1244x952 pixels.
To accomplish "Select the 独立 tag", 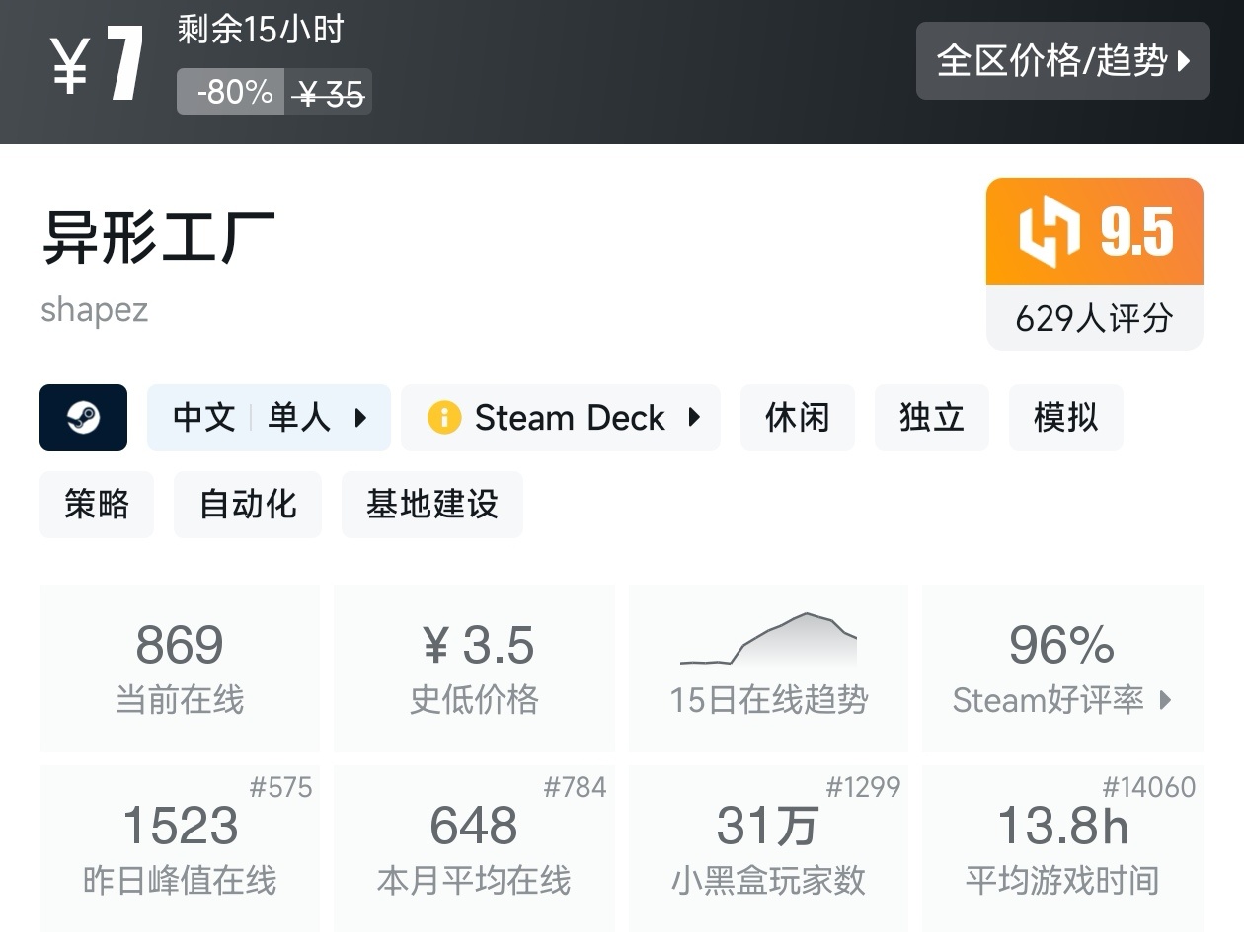I will tap(931, 418).
